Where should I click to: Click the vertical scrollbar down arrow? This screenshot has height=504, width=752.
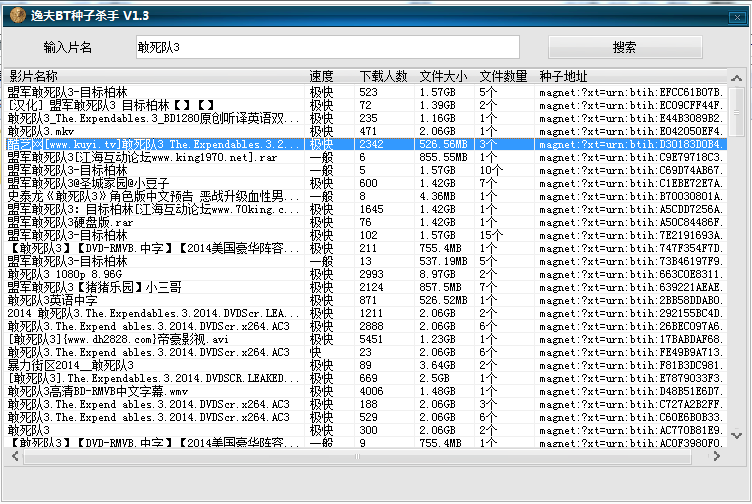(736, 435)
